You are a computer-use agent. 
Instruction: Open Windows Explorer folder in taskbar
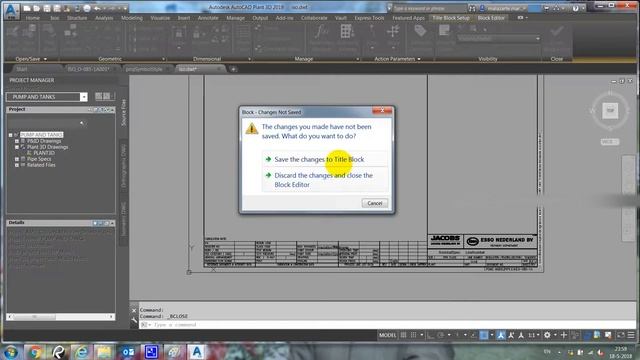pyautogui.click(x=104, y=352)
